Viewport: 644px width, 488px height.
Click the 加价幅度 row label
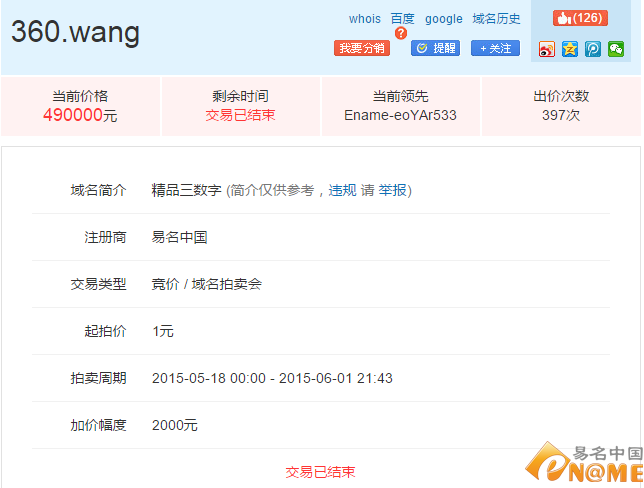pos(98,425)
